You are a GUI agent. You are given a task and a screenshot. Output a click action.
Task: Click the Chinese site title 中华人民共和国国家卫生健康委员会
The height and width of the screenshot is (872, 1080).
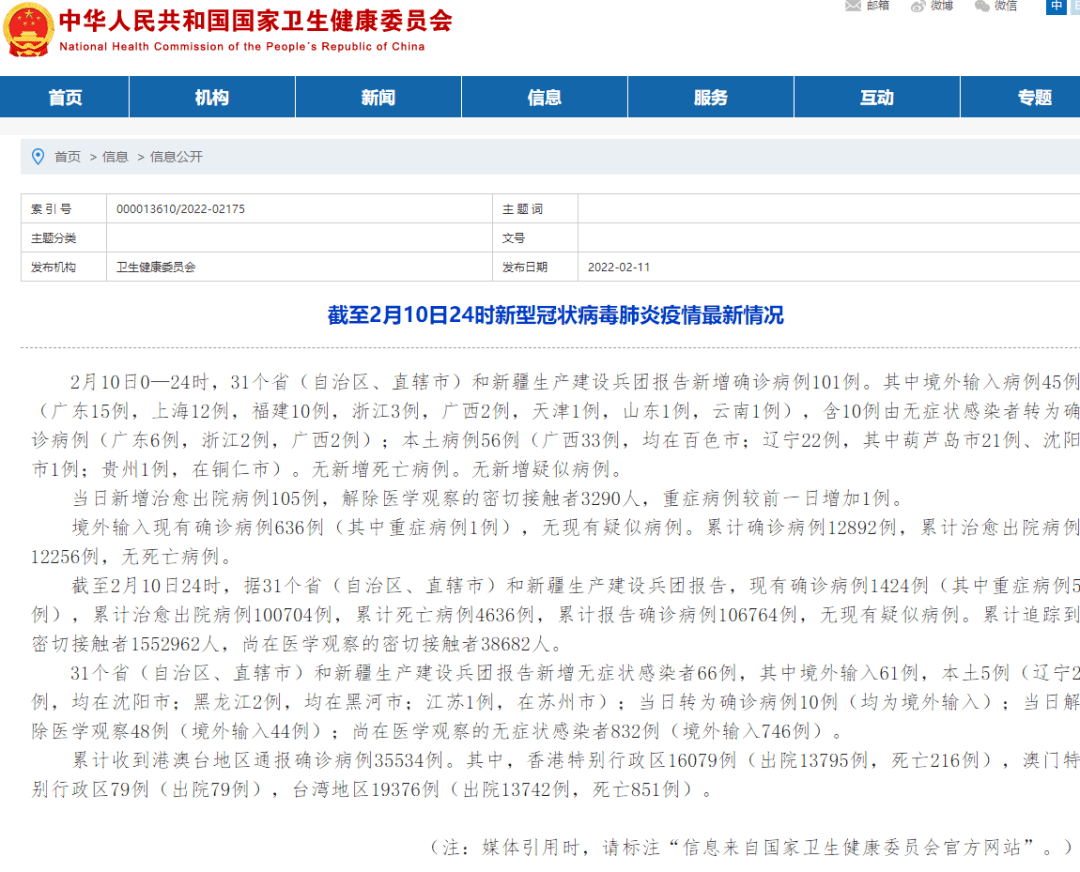point(256,21)
